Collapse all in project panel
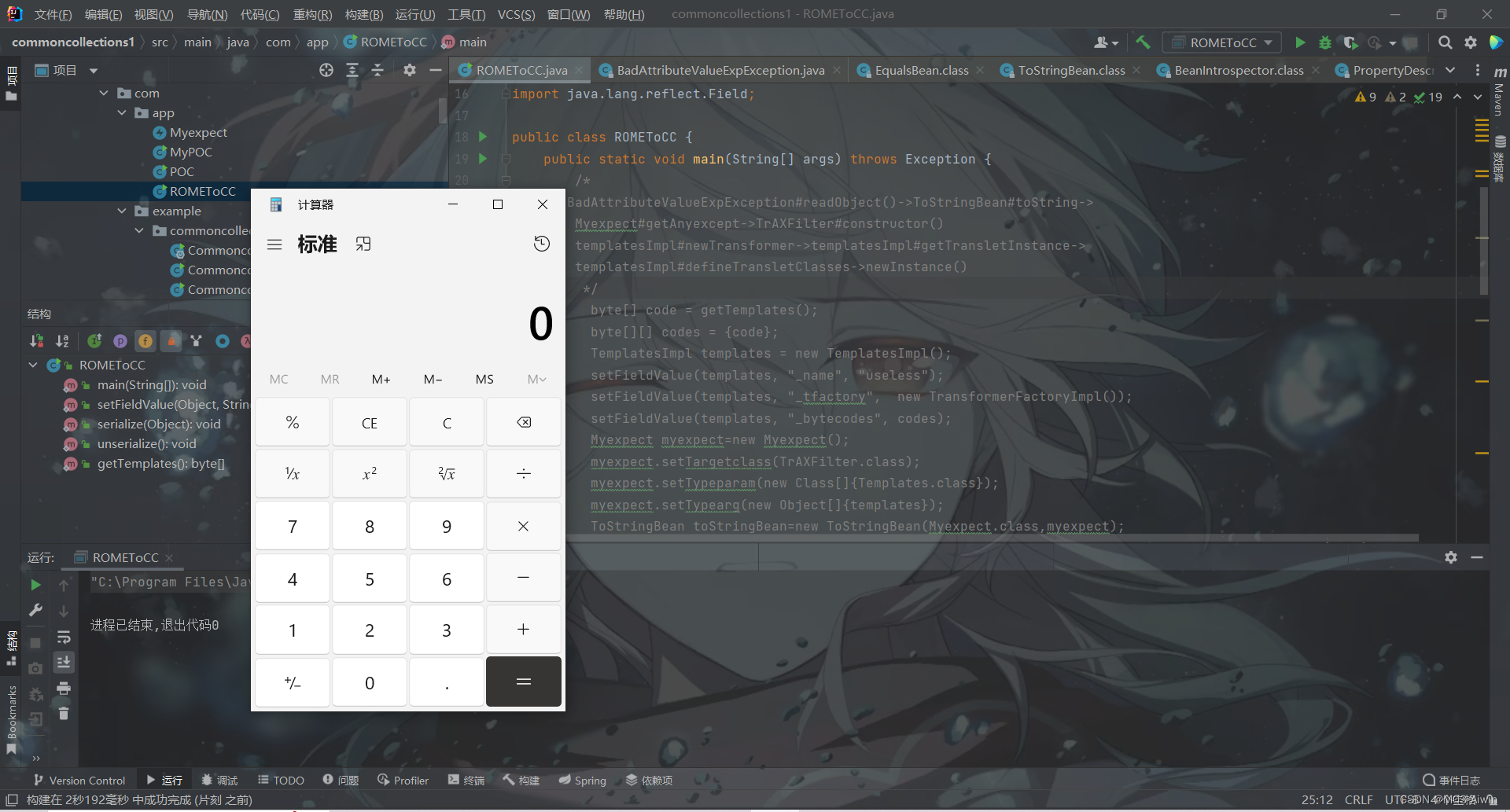This screenshot has width=1510, height=812. 377,70
